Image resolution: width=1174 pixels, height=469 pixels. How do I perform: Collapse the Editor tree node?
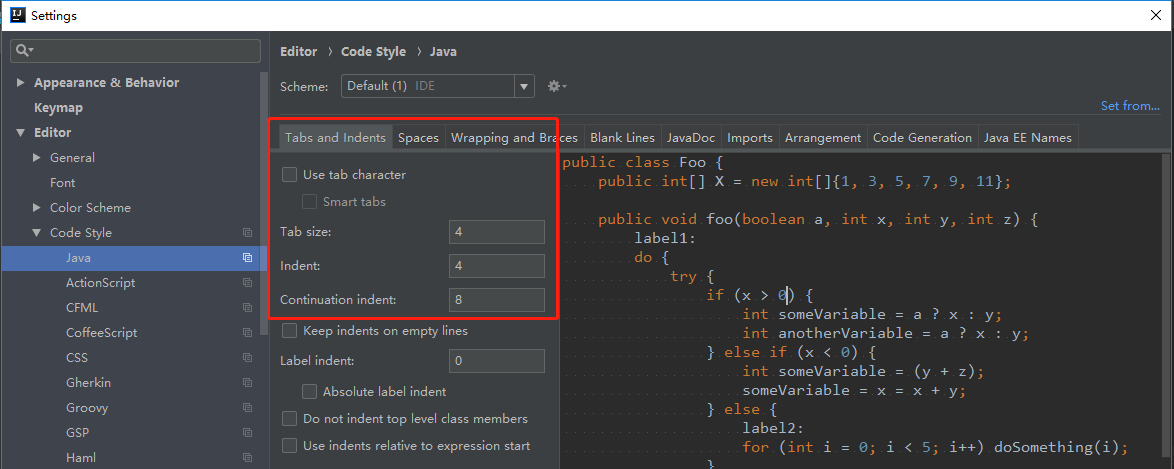pos(20,133)
